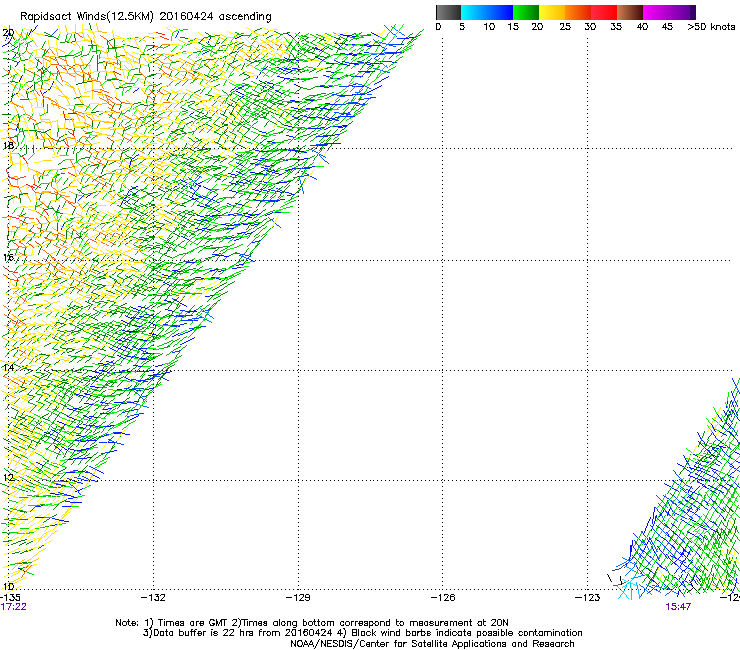
Task: Click the longitude label -129
Action: point(298,598)
